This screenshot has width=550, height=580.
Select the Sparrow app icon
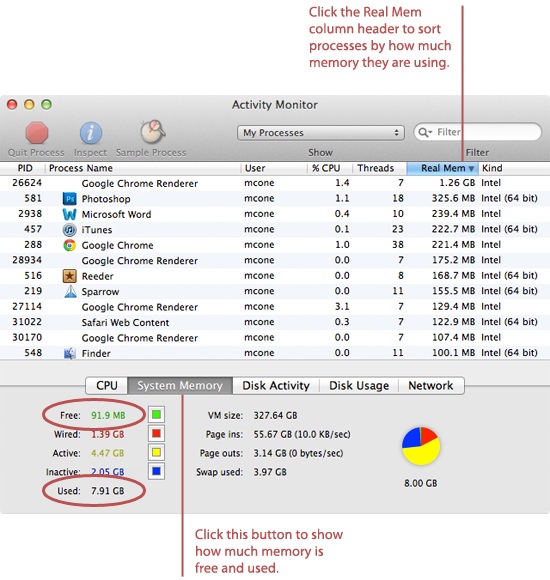tap(70, 291)
